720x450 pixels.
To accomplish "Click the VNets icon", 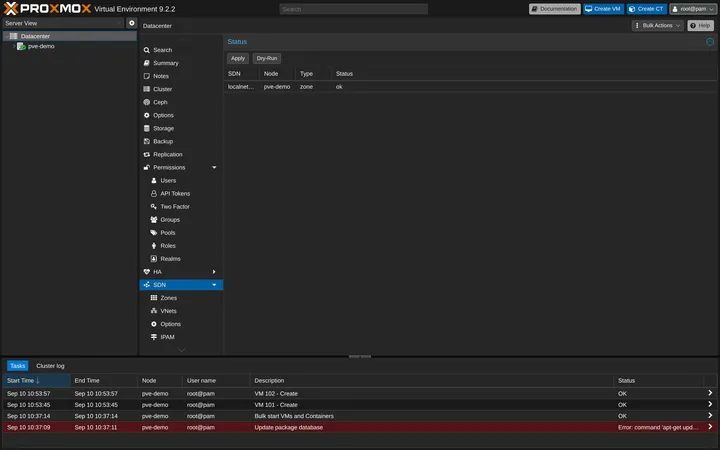I will pos(154,311).
